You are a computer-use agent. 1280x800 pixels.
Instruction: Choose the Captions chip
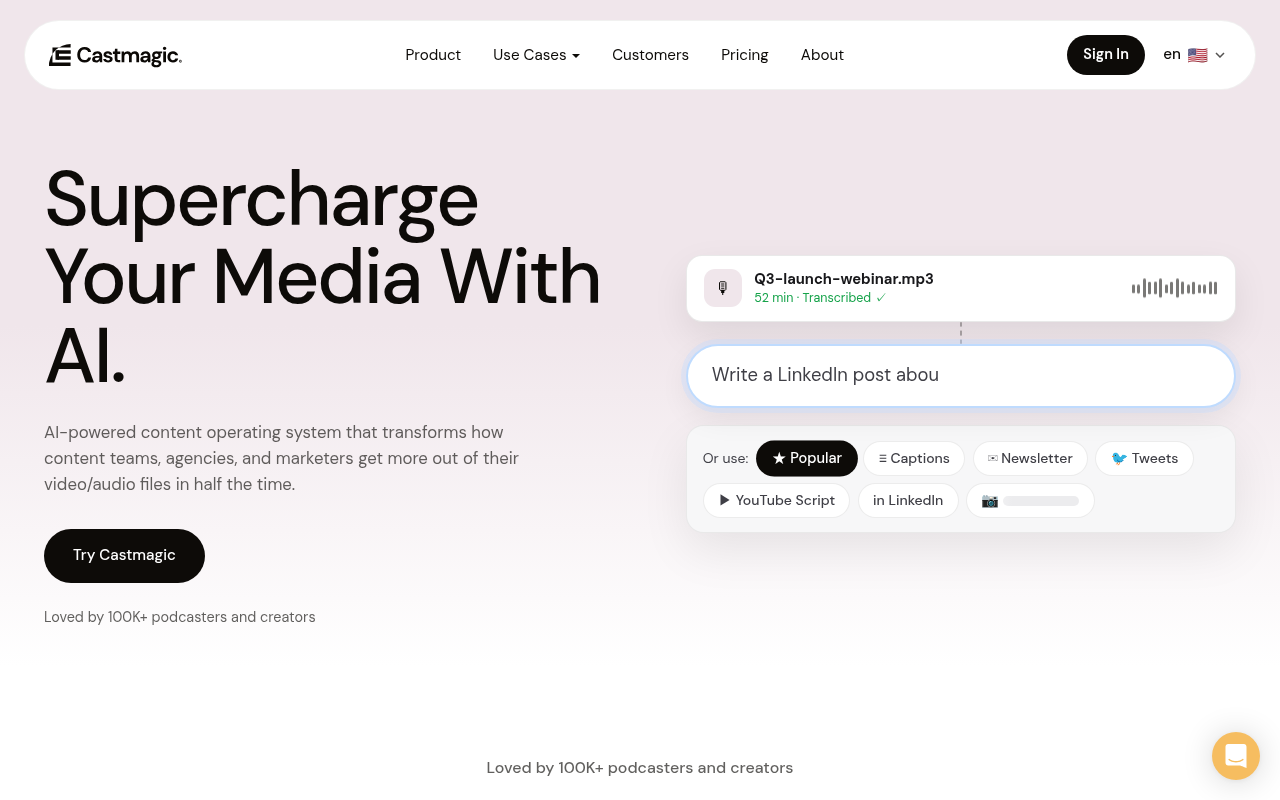tap(914, 458)
